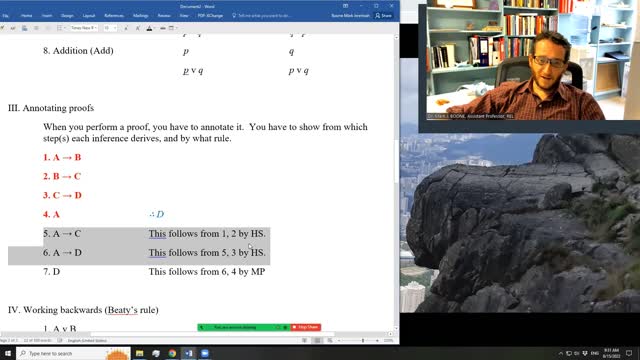Open Zoom from the taskbar

tap(205, 353)
